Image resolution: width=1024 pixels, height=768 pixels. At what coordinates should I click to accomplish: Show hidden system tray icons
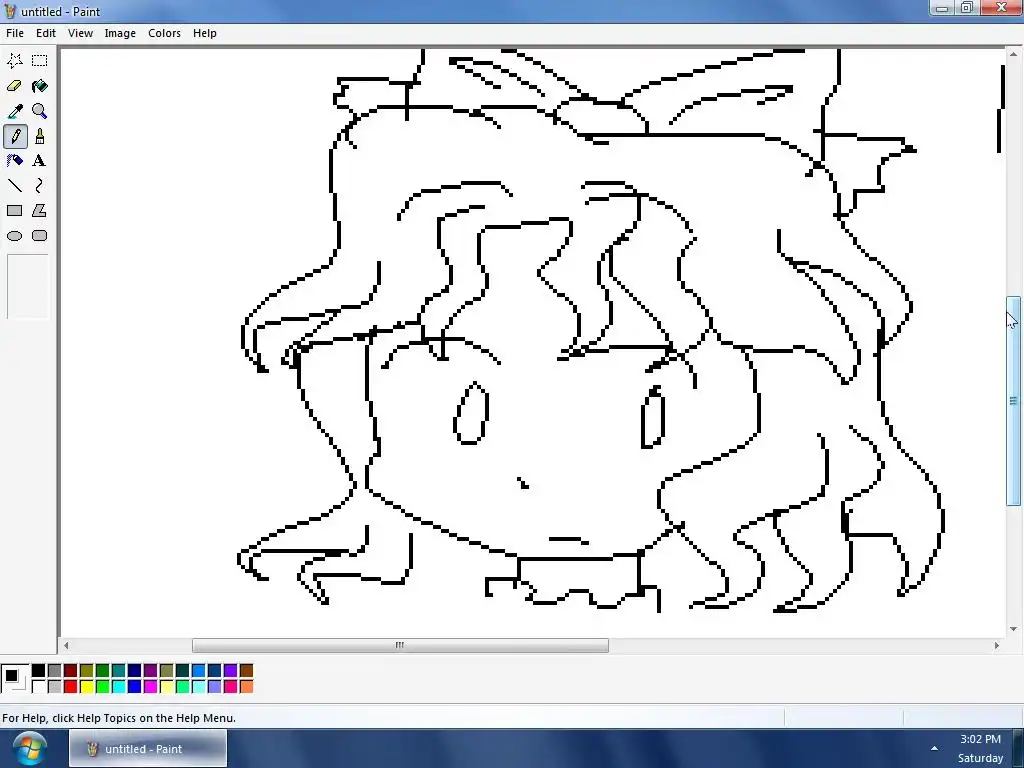point(935,749)
